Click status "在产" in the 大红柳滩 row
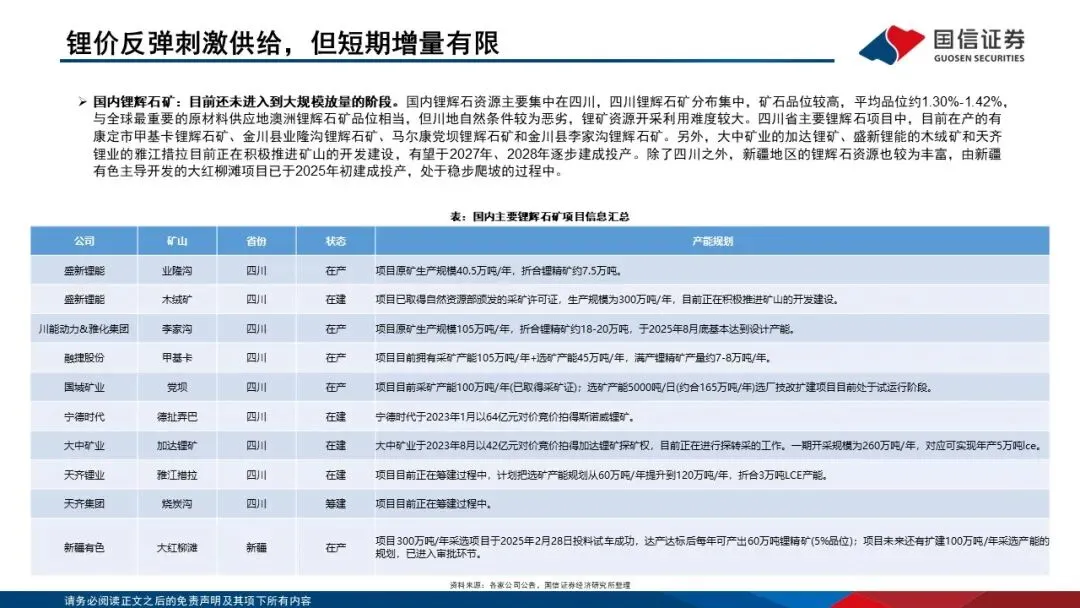Screen dimensions: 1080x608 click(335, 547)
